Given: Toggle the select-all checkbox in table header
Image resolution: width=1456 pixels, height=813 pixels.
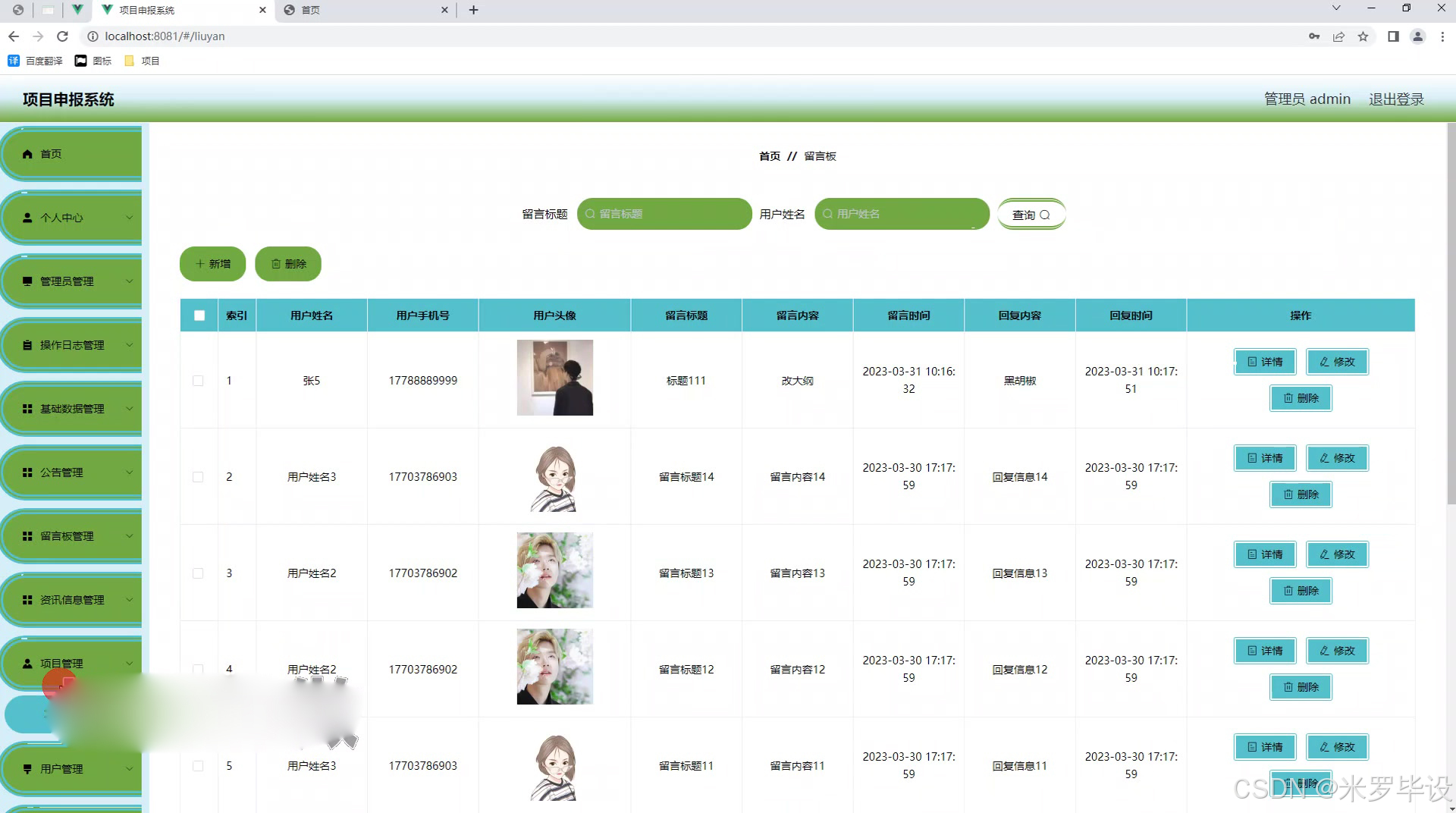Looking at the screenshot, I should (x=199, y=315).
